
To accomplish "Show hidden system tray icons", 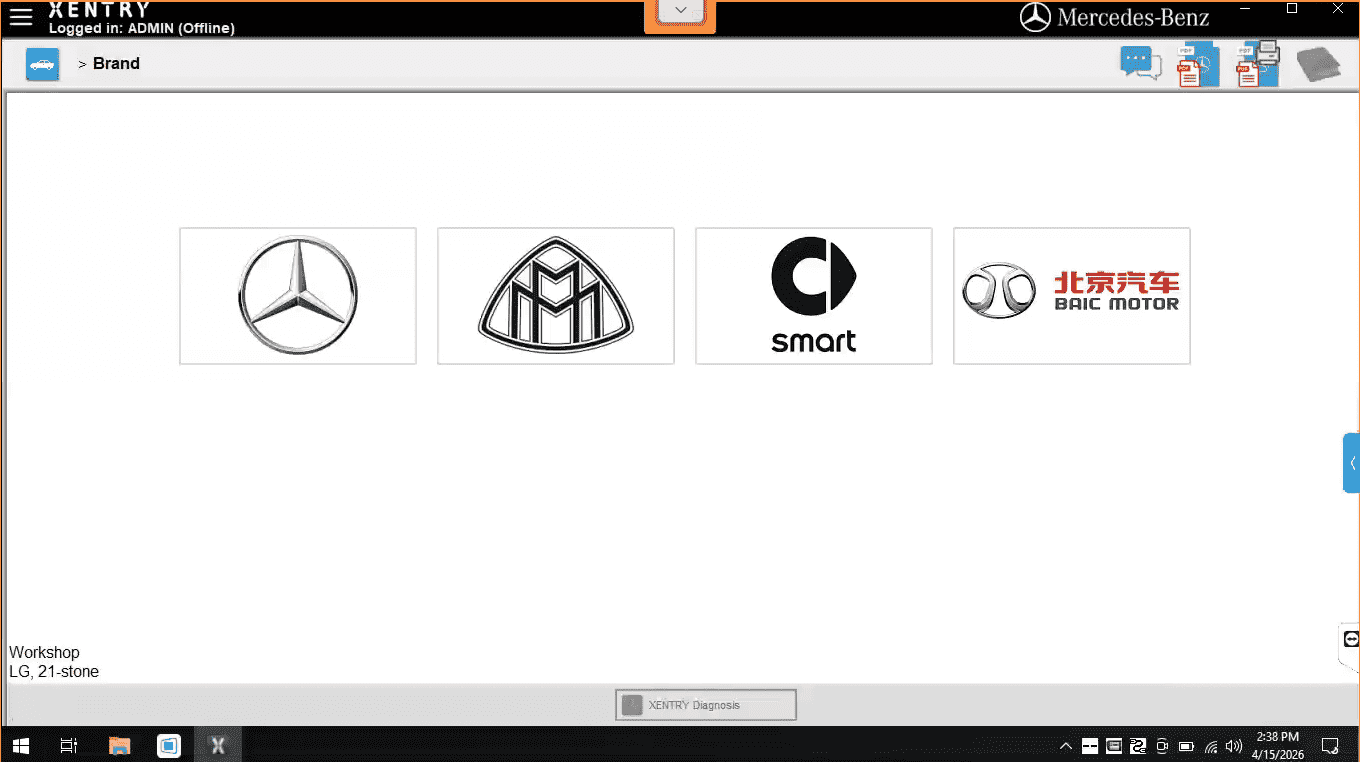I will [1066, 746].
